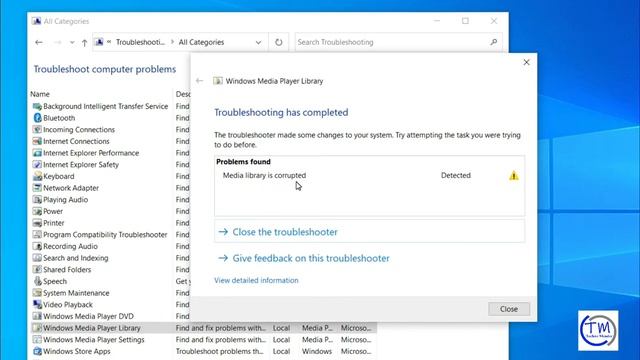Click Internet Explorer Safety text

coord(81,165)
